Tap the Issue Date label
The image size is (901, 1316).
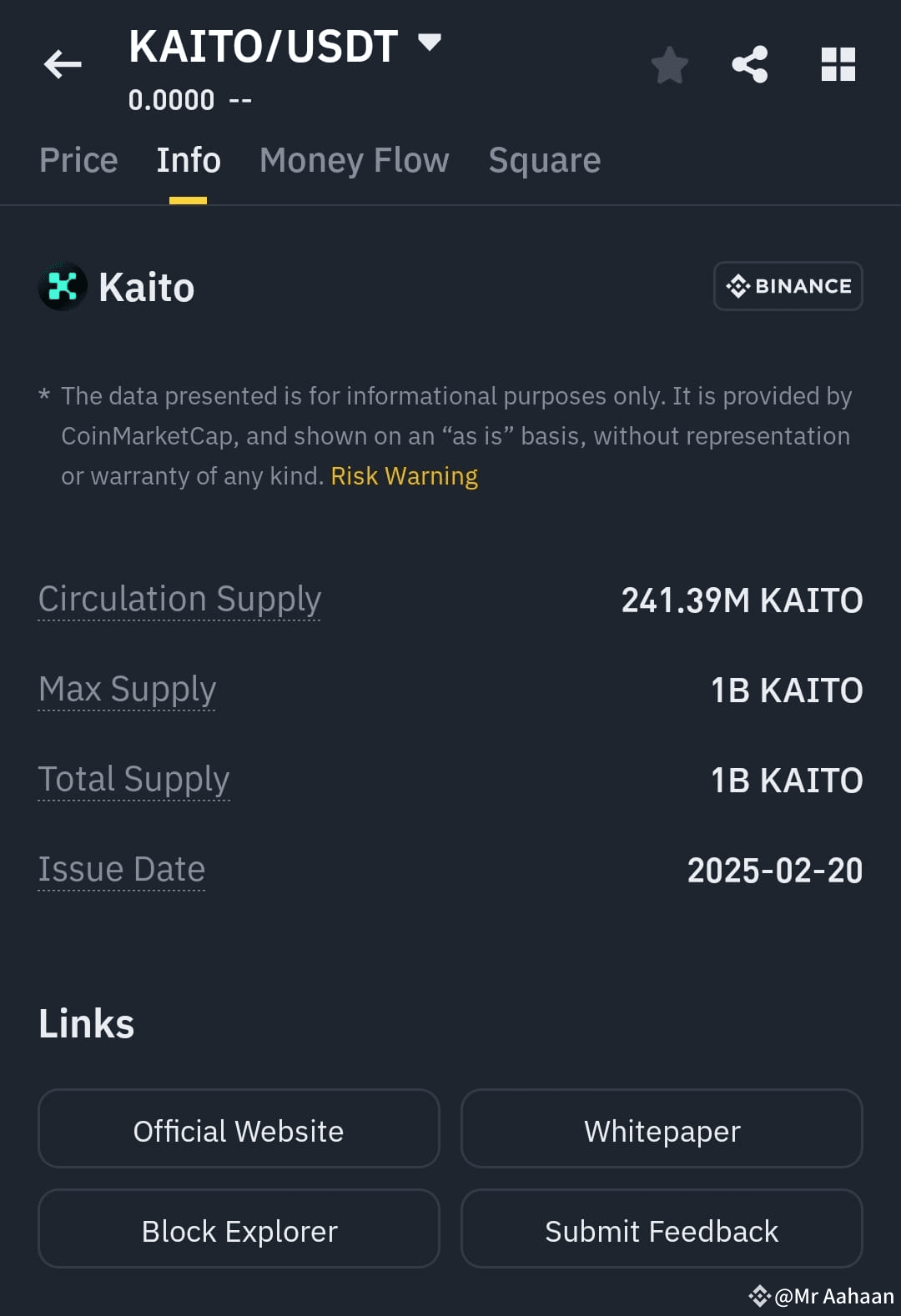pos(122,869)
